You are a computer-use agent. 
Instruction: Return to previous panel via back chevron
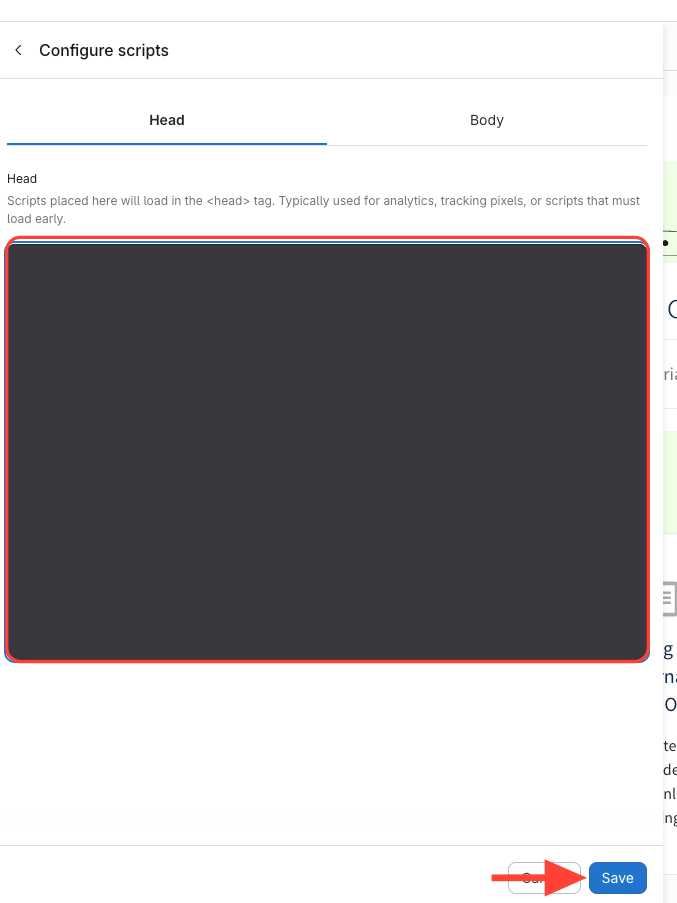(x=18, y=50)
